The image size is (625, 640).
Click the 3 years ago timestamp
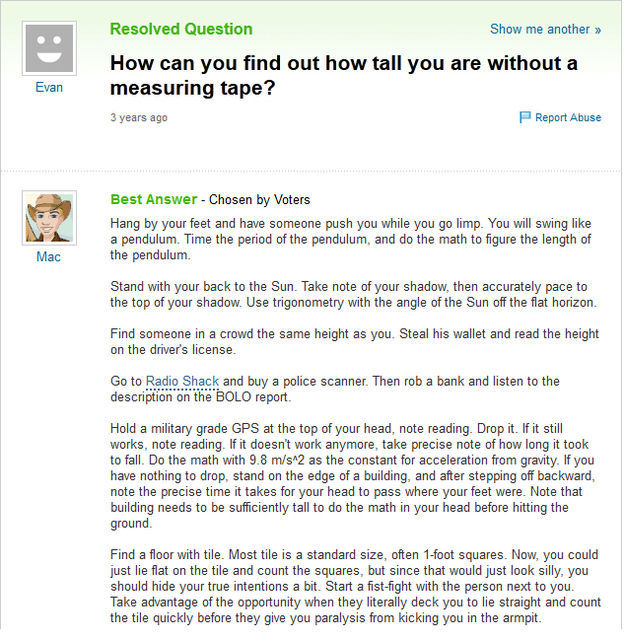point(139,118)
